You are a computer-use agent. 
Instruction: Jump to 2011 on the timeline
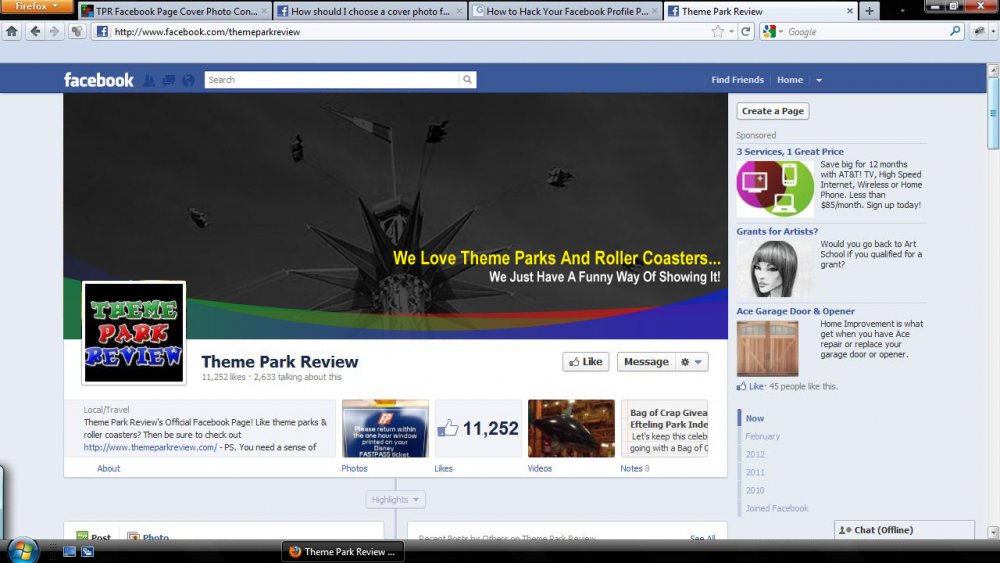(755, 472)
